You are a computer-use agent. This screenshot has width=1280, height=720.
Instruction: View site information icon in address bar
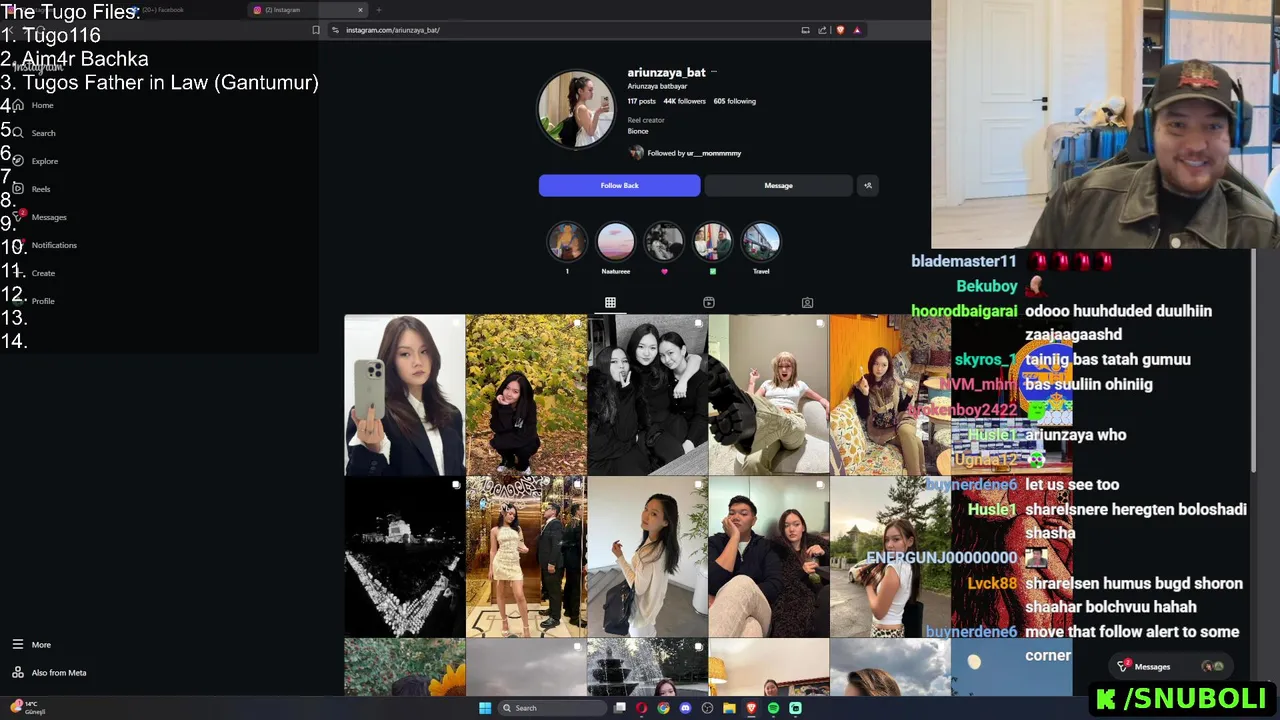pos(335,30)
